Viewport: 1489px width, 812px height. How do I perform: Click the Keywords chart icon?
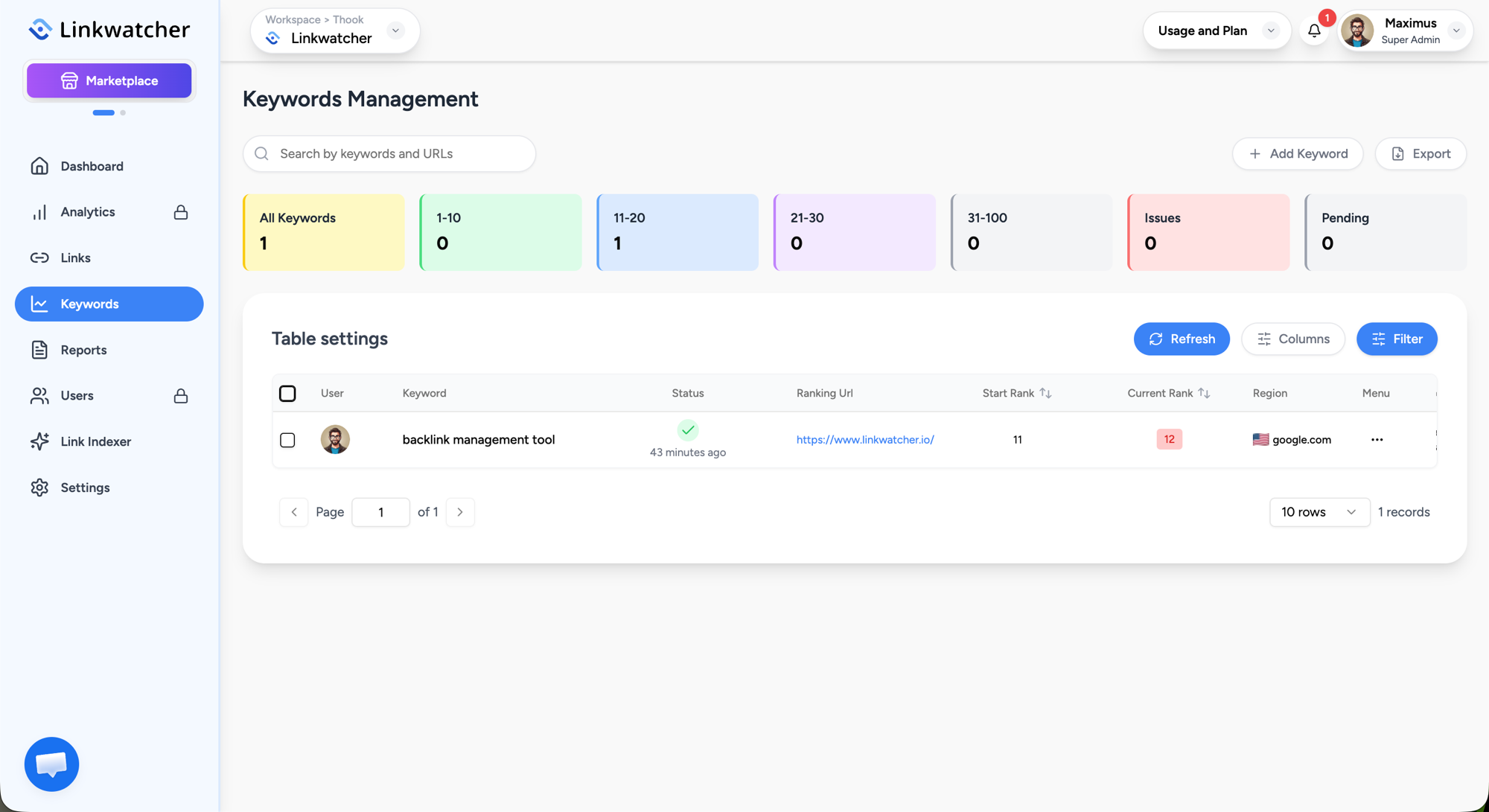39,304
